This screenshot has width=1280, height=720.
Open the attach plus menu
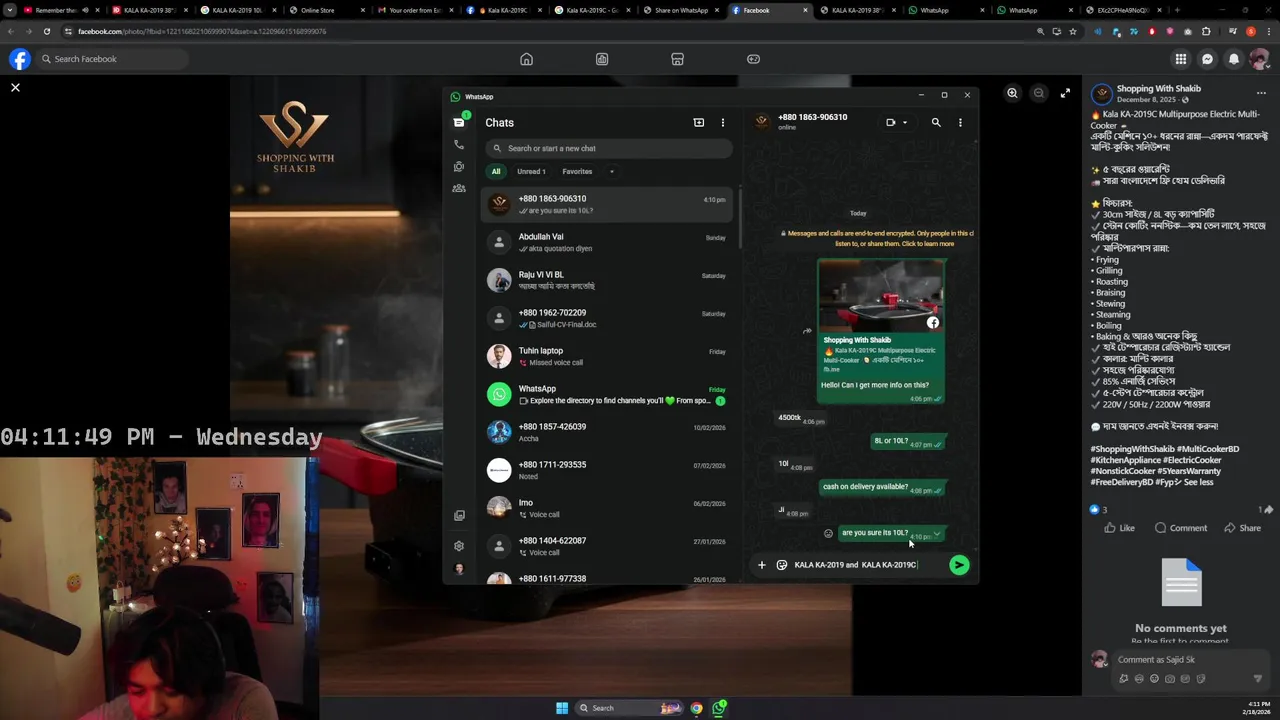(x=761, y=565)
